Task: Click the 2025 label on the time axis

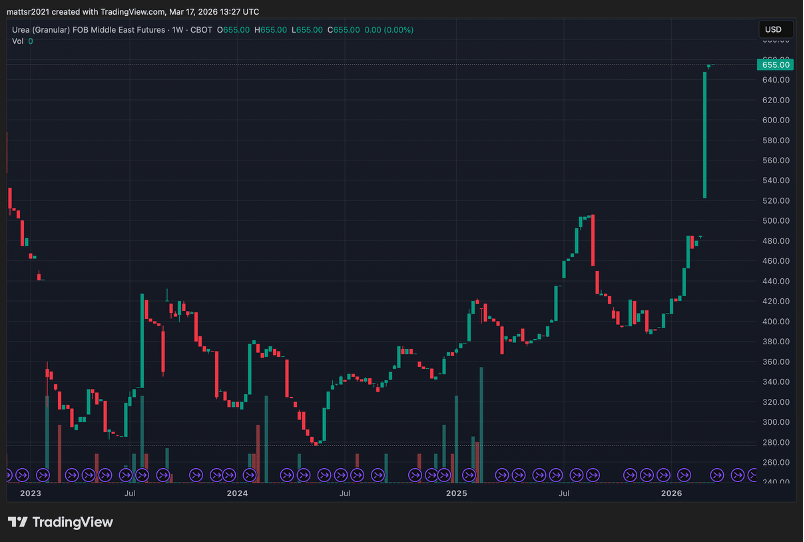Action: coord(456,493)
